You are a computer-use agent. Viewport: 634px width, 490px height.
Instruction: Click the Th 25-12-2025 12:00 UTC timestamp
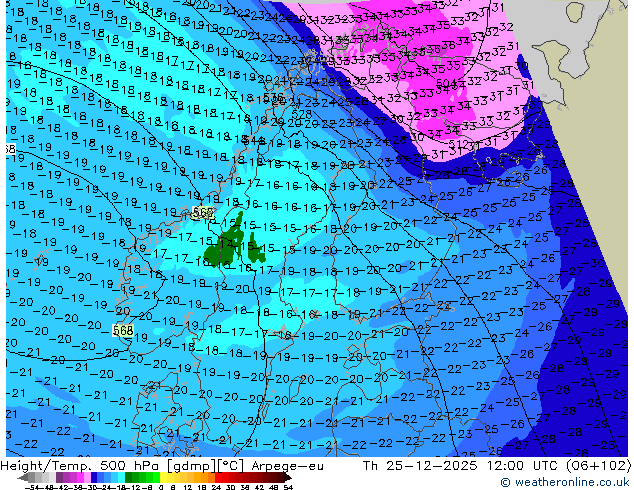(462, 466)
